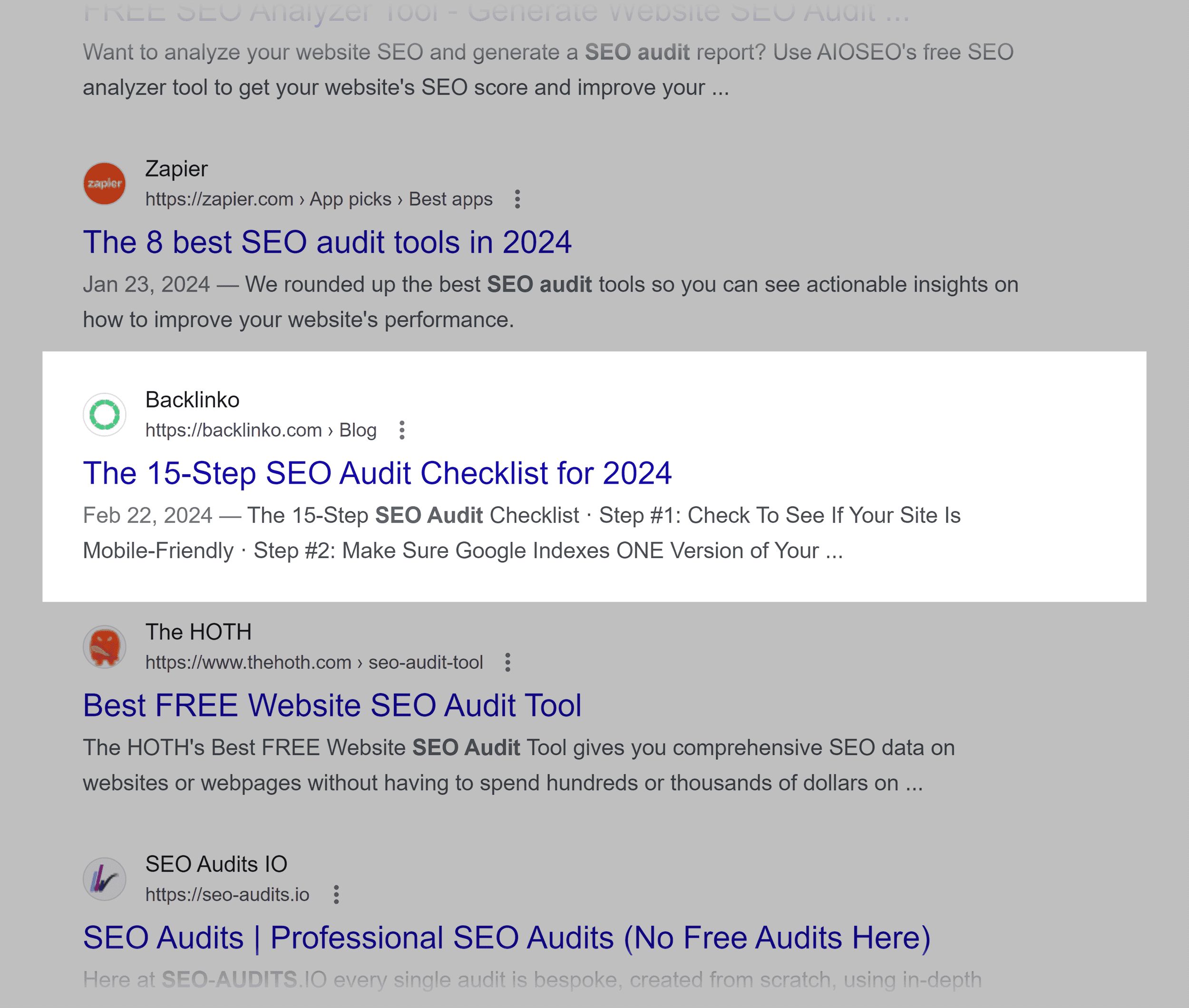The image size is (1189, 1008).
Task: Click the Backlinko favicon icon
Action: pyautogui.click(x=105, y=415)
